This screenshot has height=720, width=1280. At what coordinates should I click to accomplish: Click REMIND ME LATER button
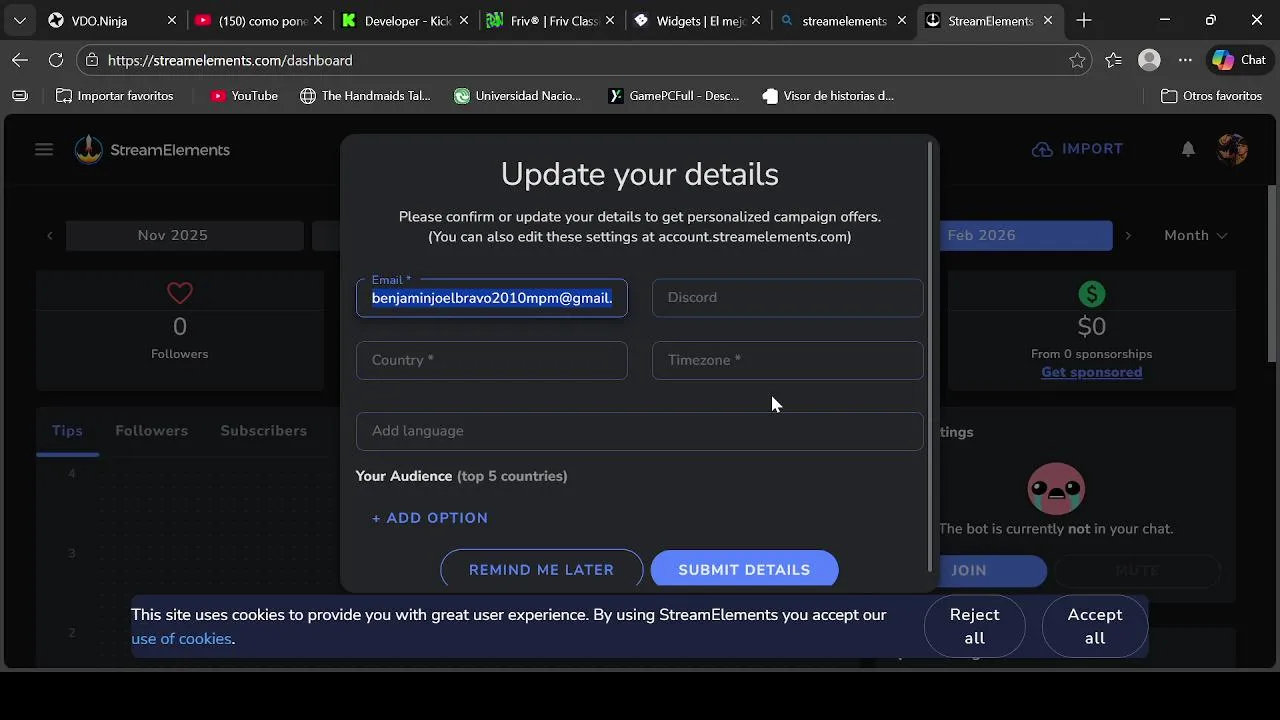[541, 569]
